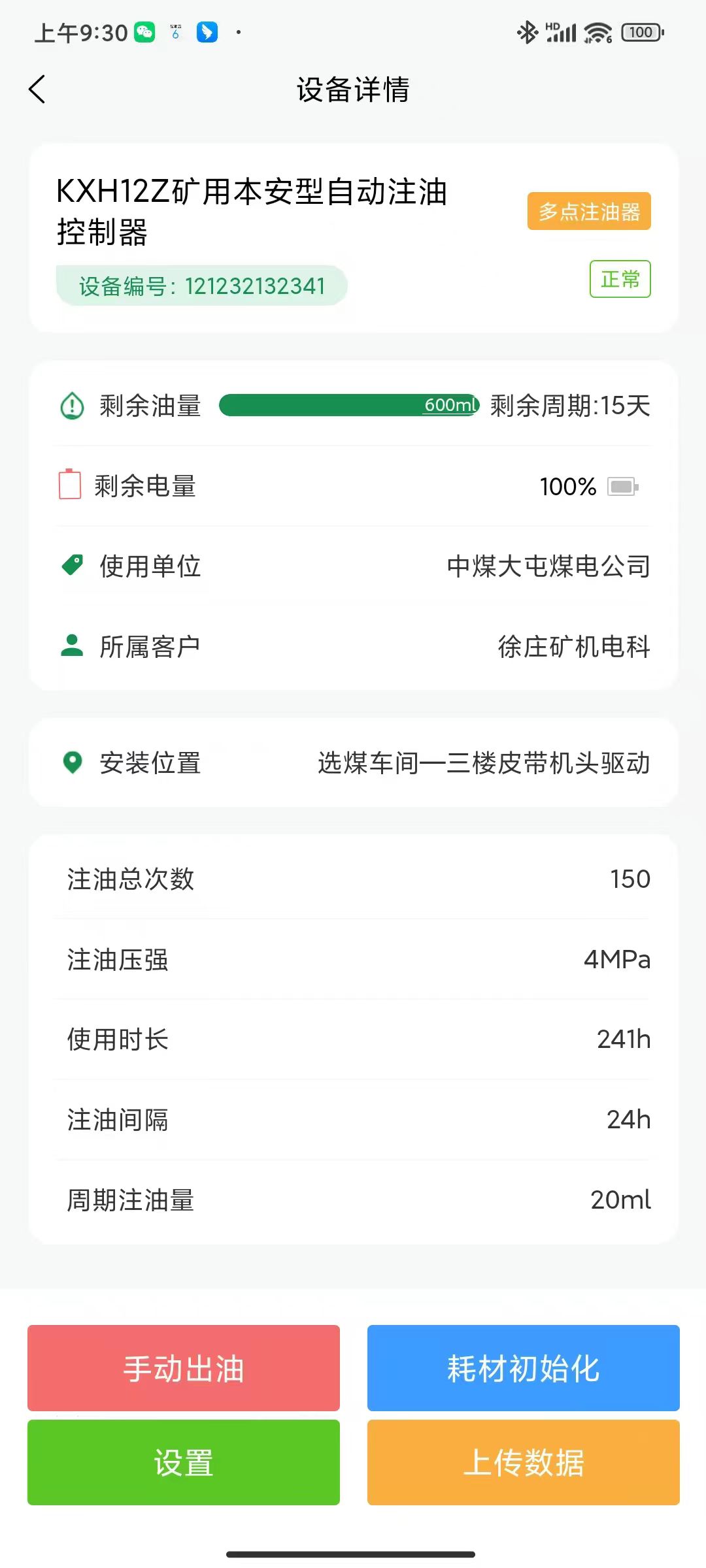Viewport: 706px width, 1568px height.
Task: Tap the WeChat icon in status bar
Action: tap(144, 32)
